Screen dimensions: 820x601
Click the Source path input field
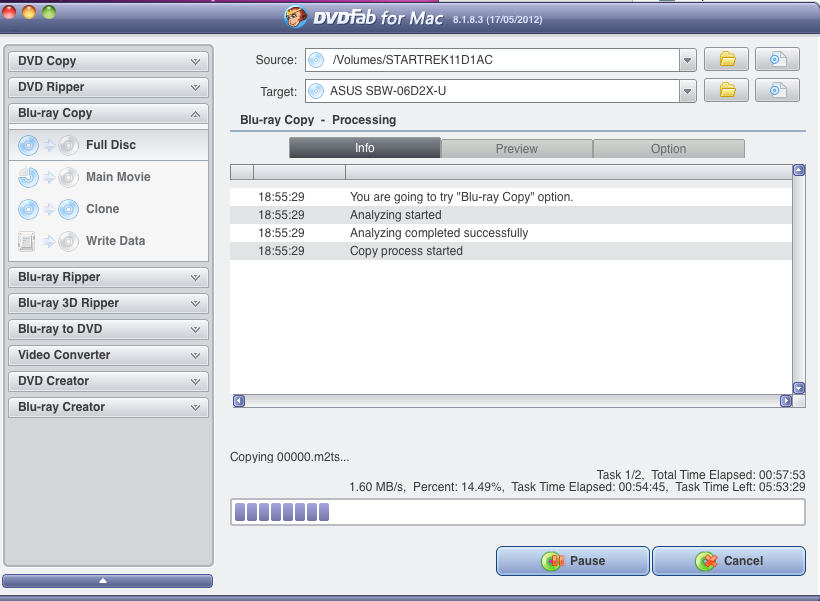(492, 60)
